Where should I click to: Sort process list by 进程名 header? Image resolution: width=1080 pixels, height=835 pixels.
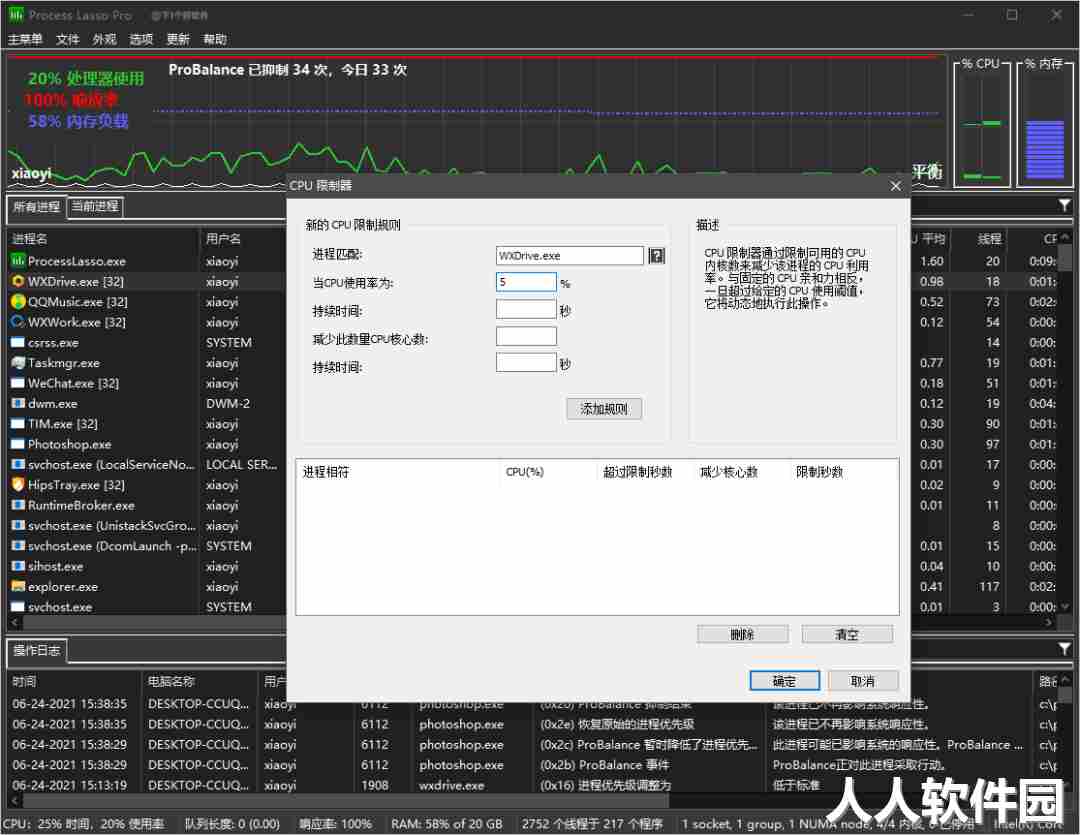click(x=103, y=239)
